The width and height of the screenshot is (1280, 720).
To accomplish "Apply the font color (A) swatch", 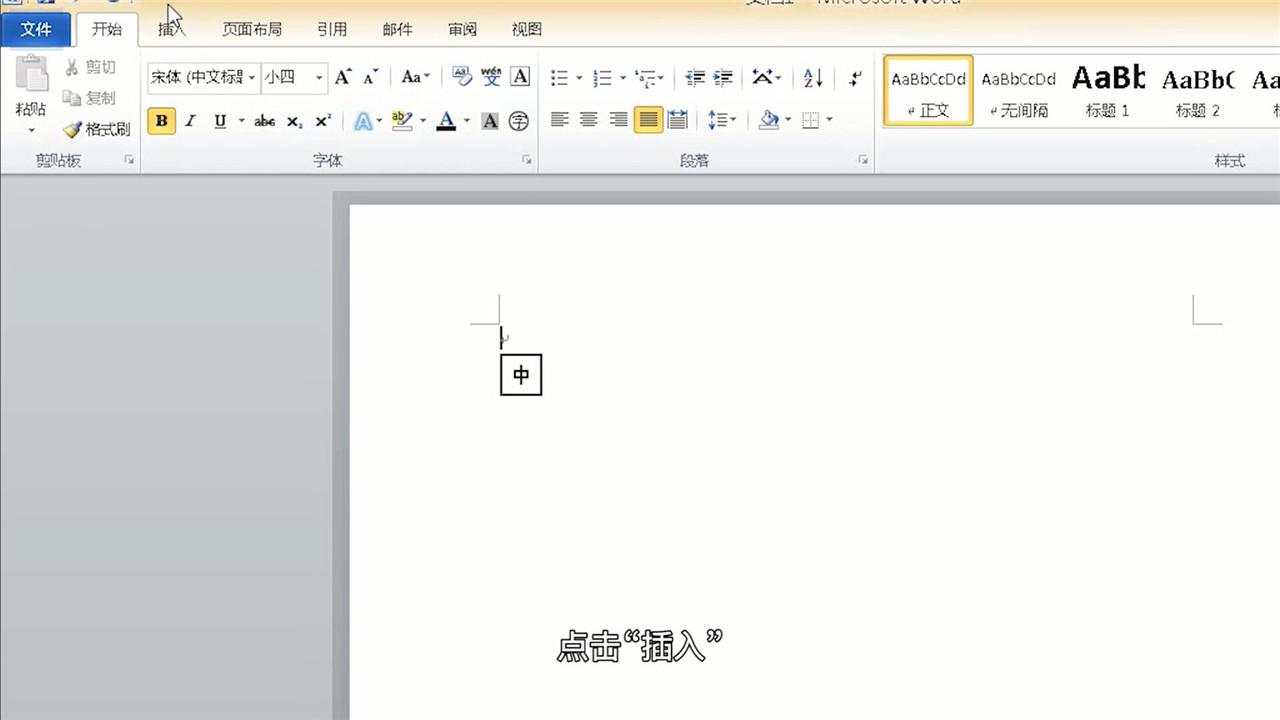I will 447,121.
